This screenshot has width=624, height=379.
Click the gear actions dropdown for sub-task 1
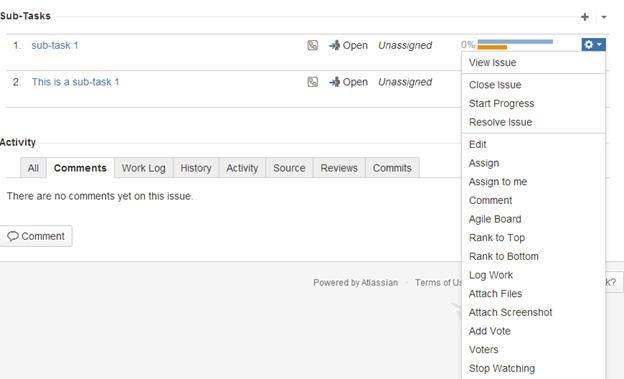[593, 45]
